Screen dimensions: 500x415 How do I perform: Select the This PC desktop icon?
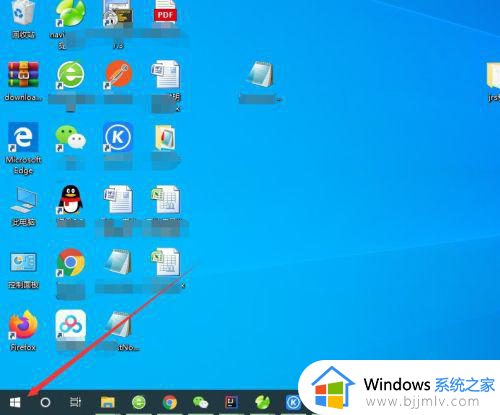(23, 200)
